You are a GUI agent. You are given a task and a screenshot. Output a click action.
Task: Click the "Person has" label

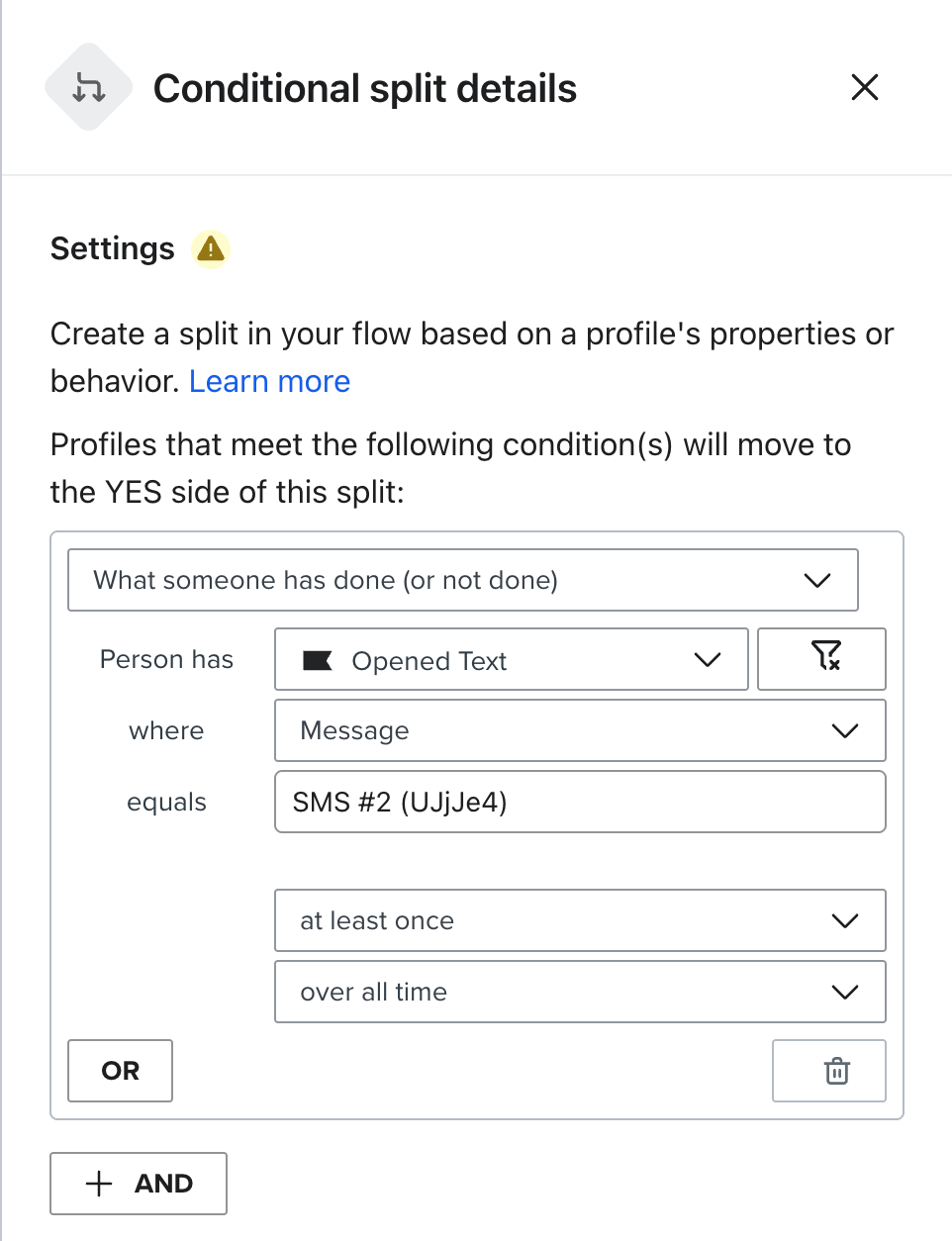[x=166, y=660]
